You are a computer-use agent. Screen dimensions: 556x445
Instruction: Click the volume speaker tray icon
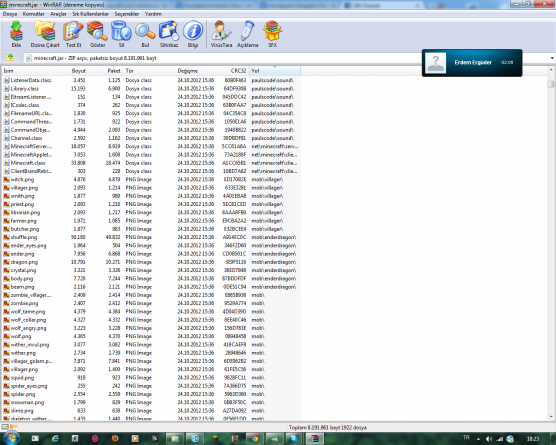[489, 439]
